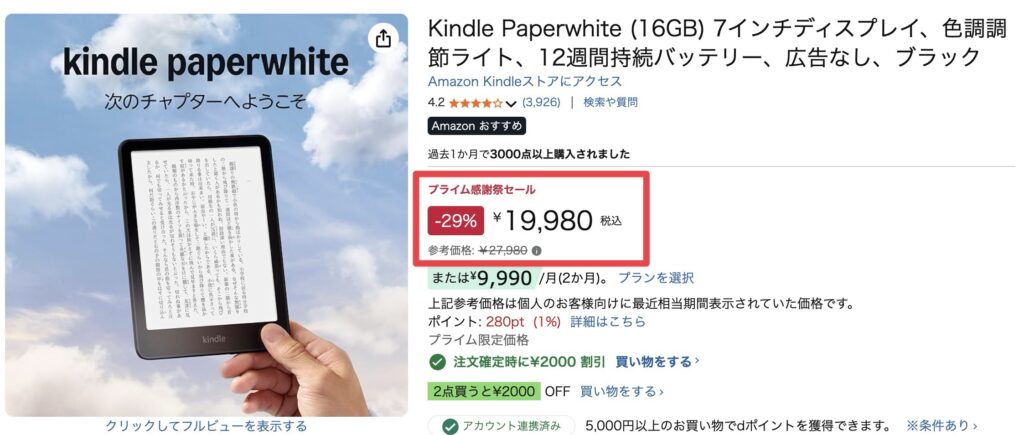Click the green checkmark beside ¥2000 discount
Image resolution: width=1024 pixels, height=435 pixels.
(x=437, y=360)
